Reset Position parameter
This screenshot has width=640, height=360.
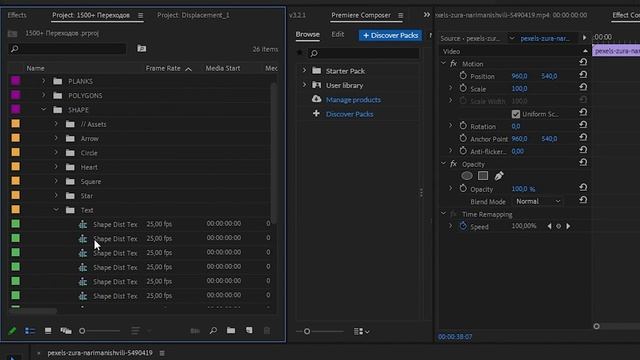[x=583, y=75]
